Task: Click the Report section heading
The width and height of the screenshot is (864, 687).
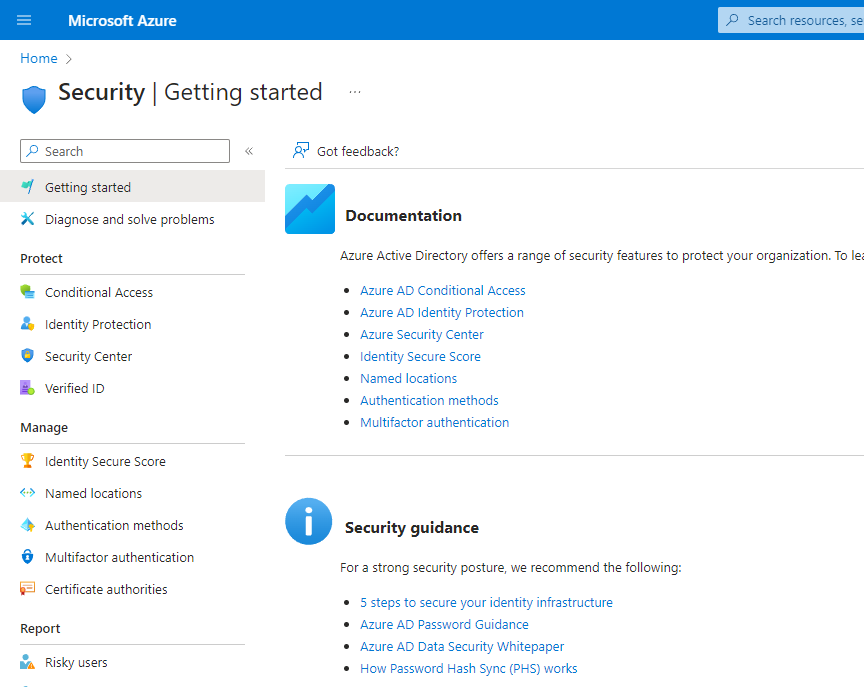Action: tap(40, 629)
